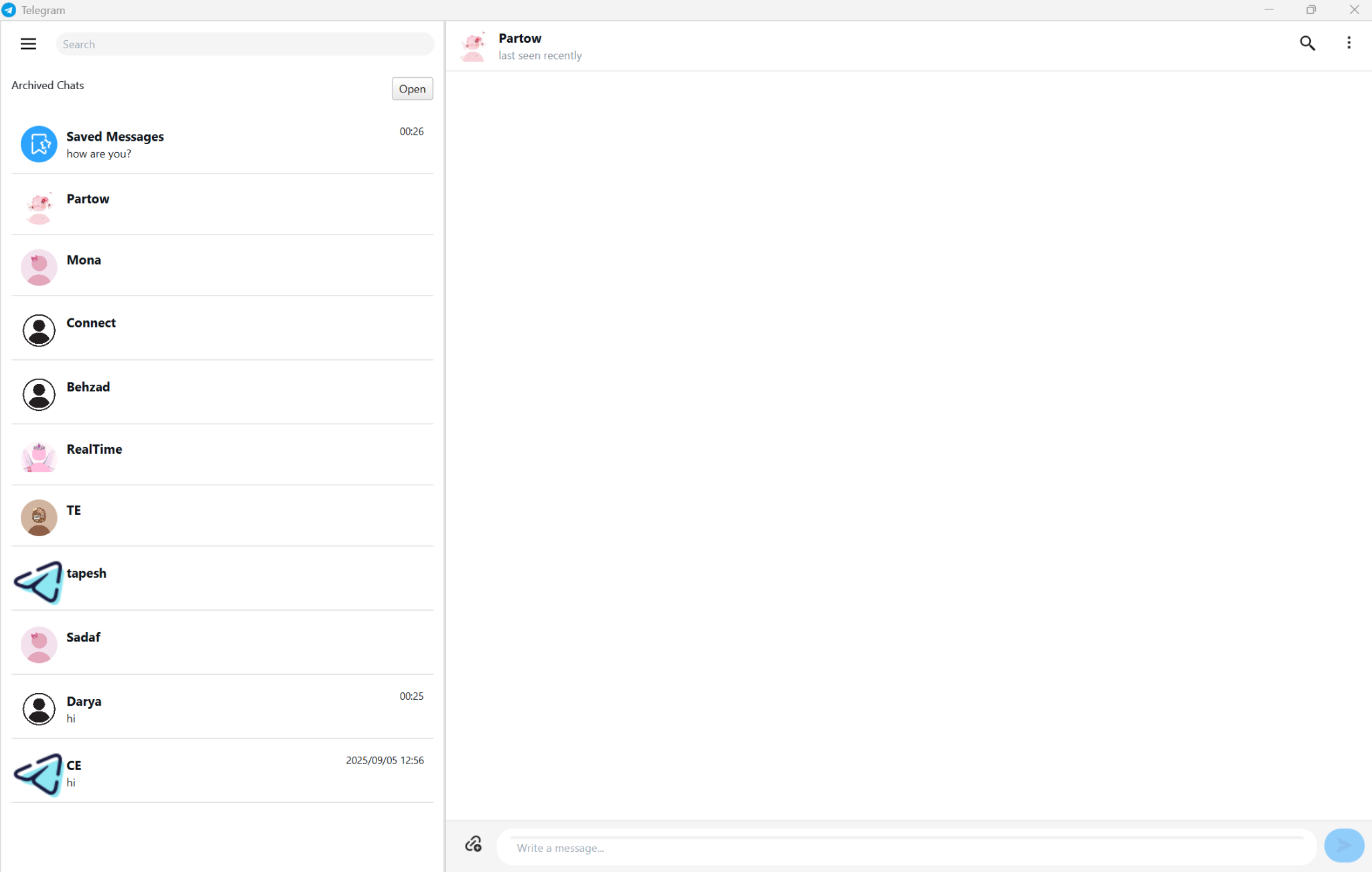Open the Saved Messages chat

[x=222, y=144]
